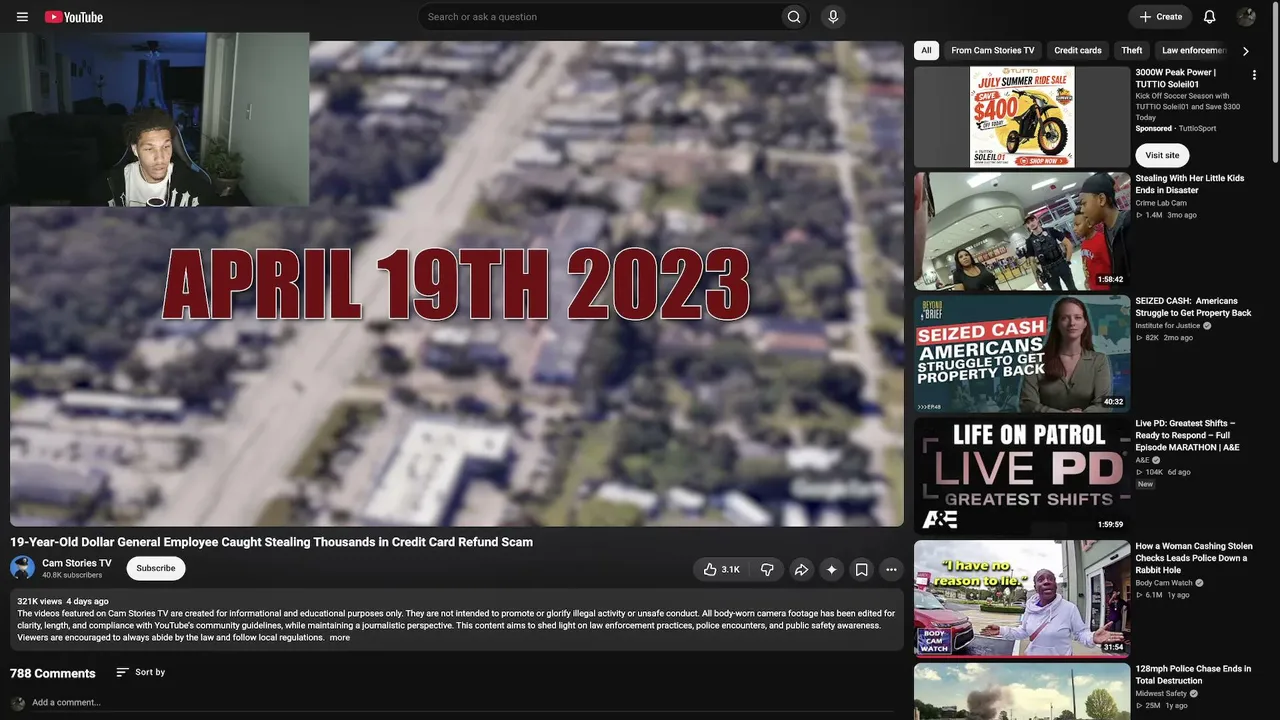Open the Sort by comments menu
The height and width of the screenshot is (720, 1280).
pos(140,673)
